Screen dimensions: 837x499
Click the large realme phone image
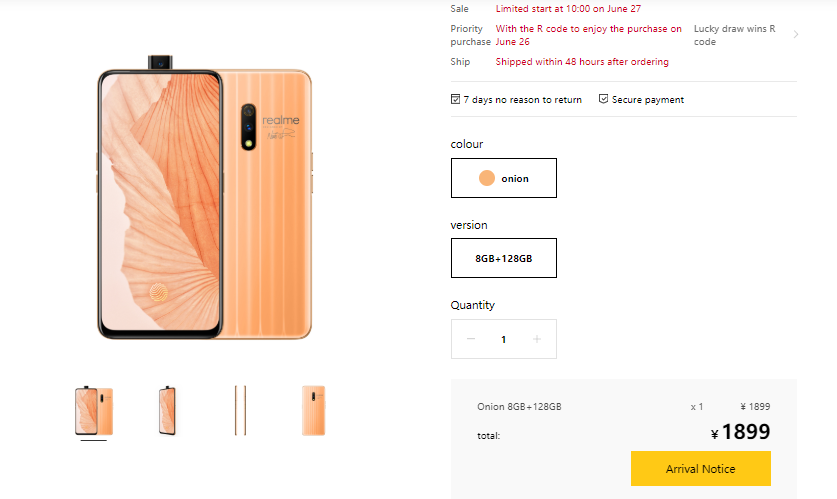[x=207, y=199]
